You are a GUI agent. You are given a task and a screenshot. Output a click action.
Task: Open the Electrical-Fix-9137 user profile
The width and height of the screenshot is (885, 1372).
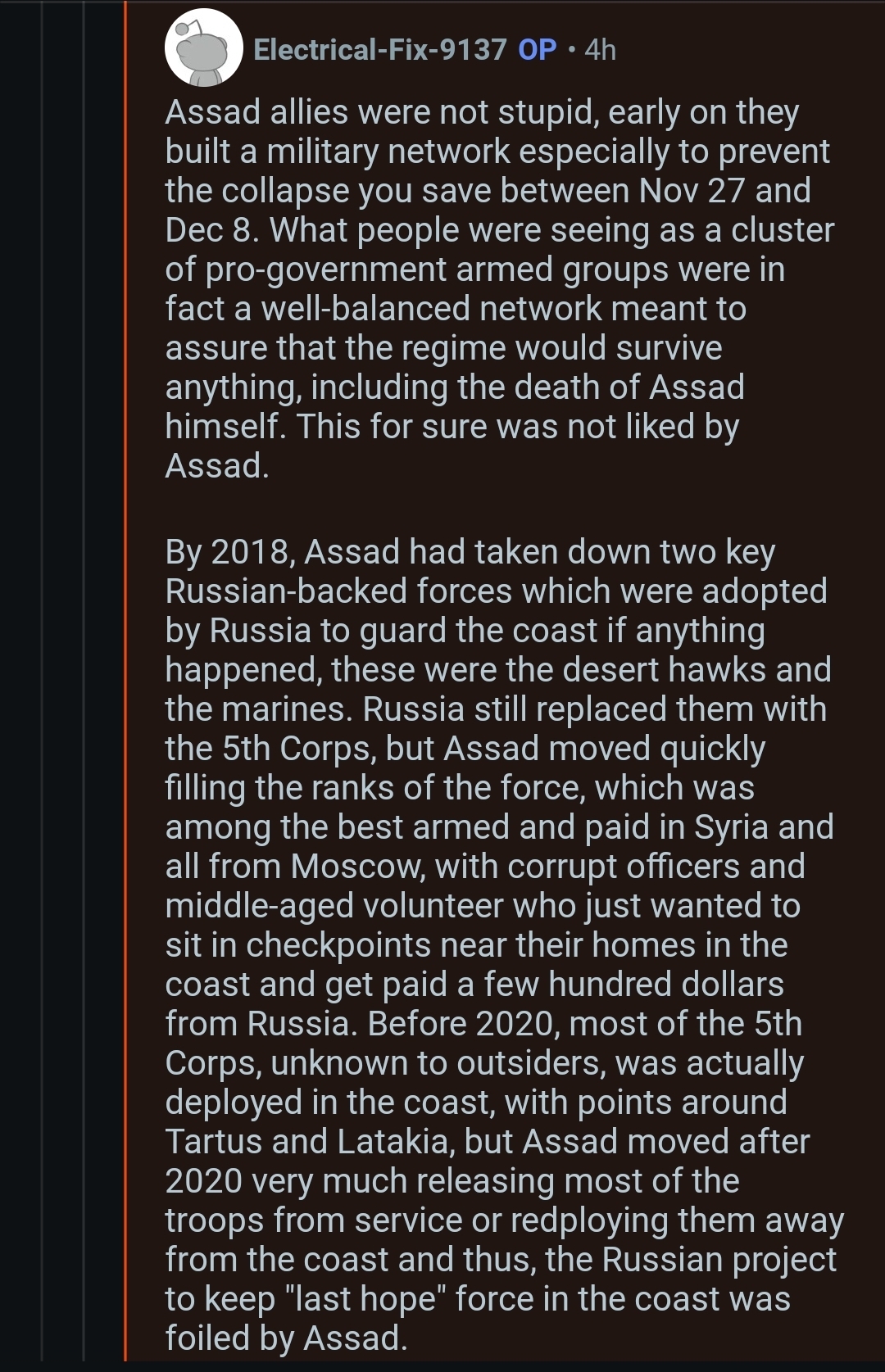pyautogui.click(x=380, y=50)
